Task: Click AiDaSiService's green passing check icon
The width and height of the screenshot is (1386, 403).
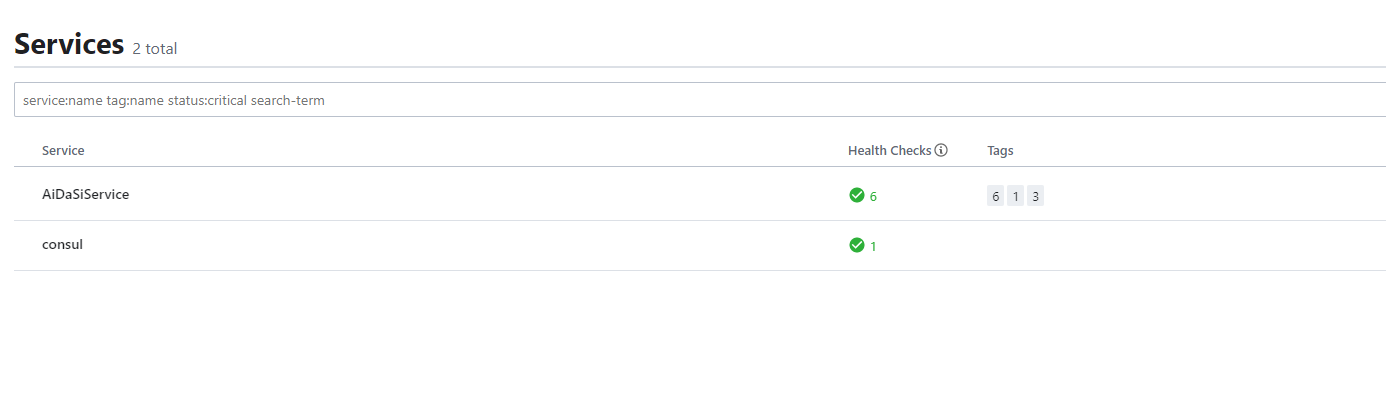Action: [x=856, y=195]
